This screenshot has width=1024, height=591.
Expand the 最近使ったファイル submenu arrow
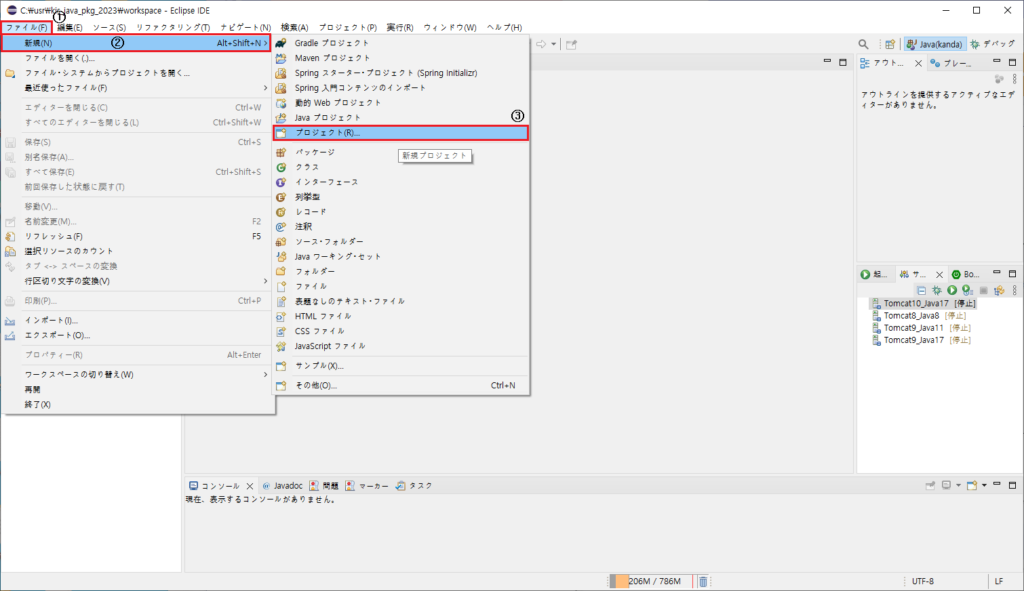(x=265, y=88)
